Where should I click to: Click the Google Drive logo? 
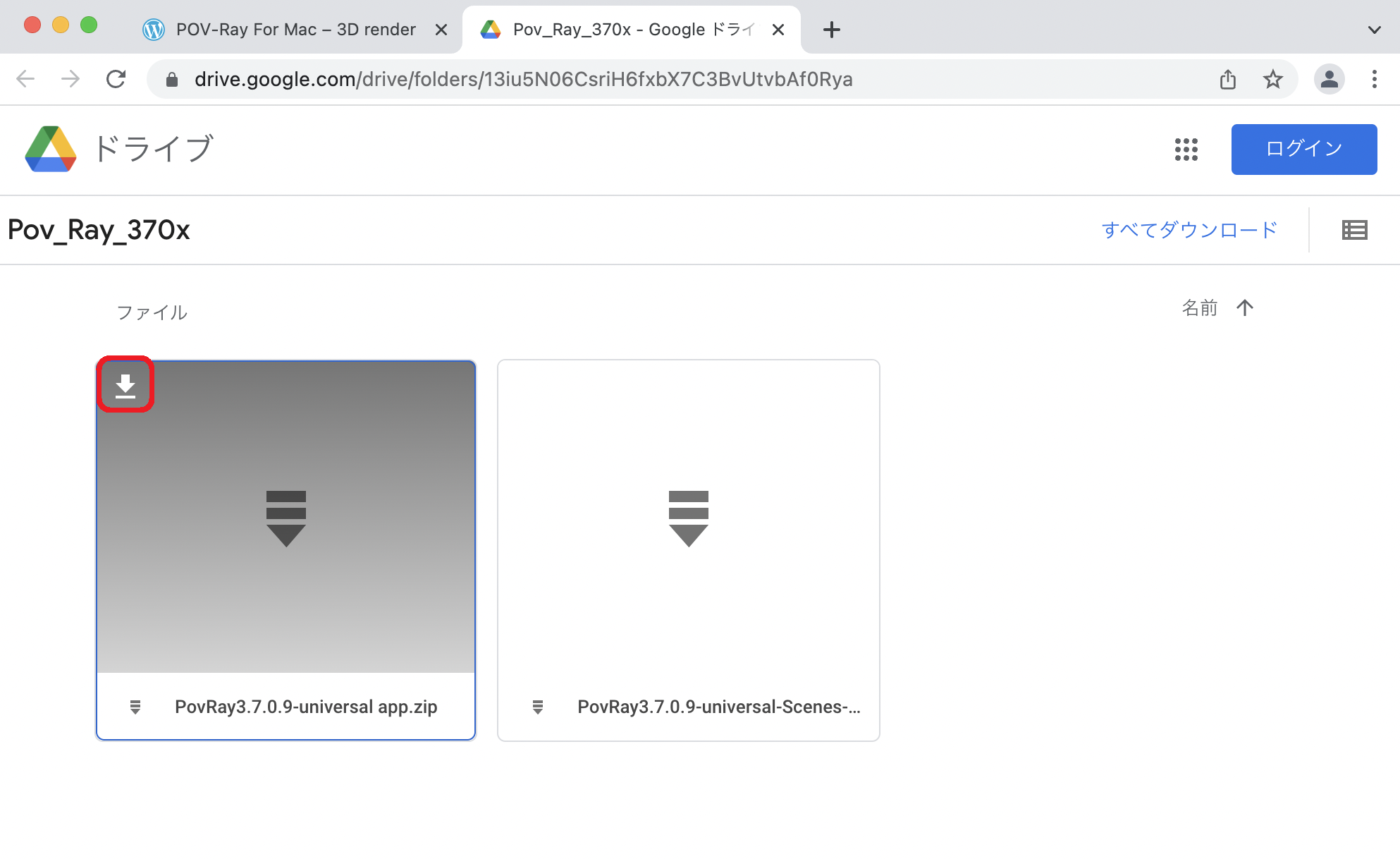[50, 149]
